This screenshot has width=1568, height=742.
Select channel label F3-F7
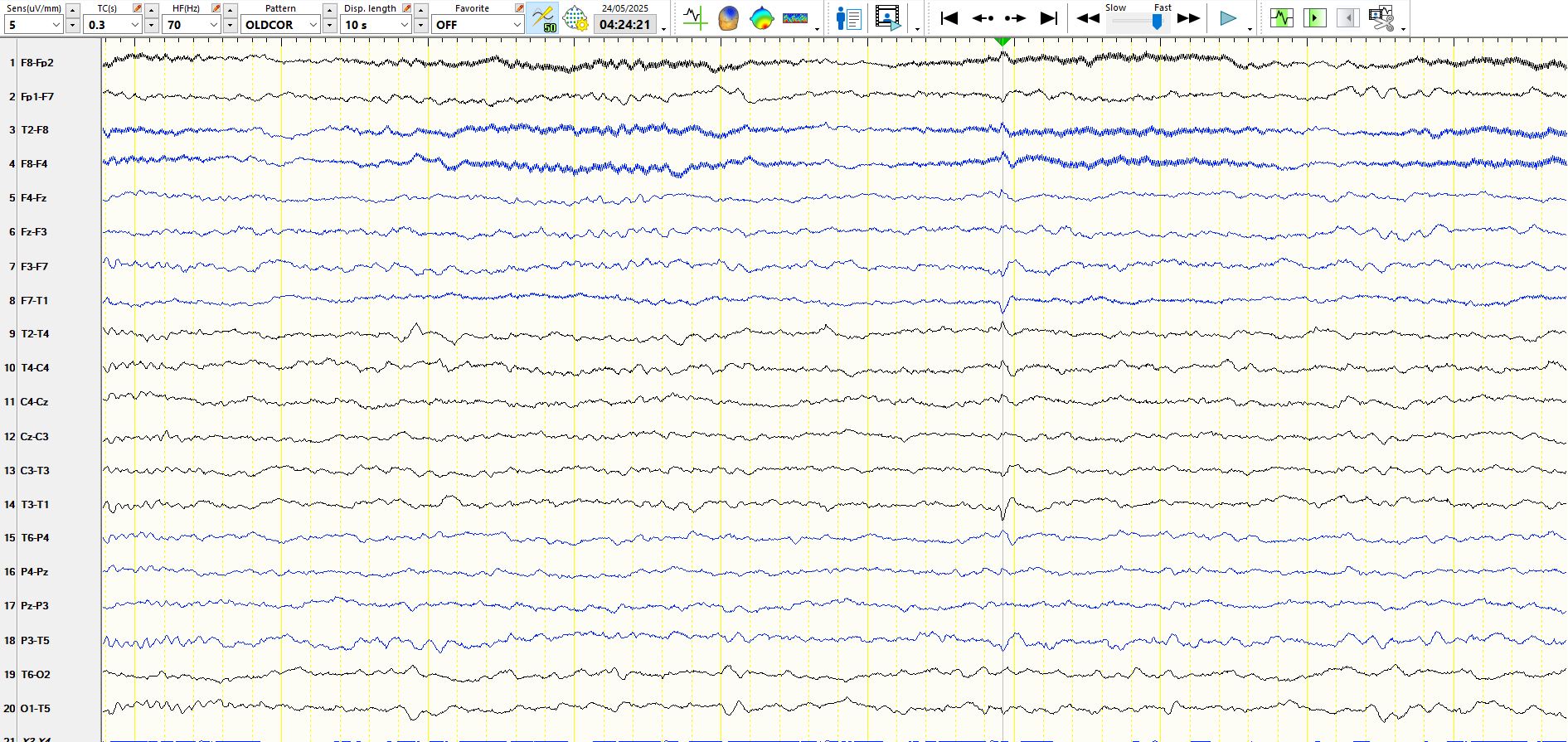pyautogui.click(x=34, y=266)
